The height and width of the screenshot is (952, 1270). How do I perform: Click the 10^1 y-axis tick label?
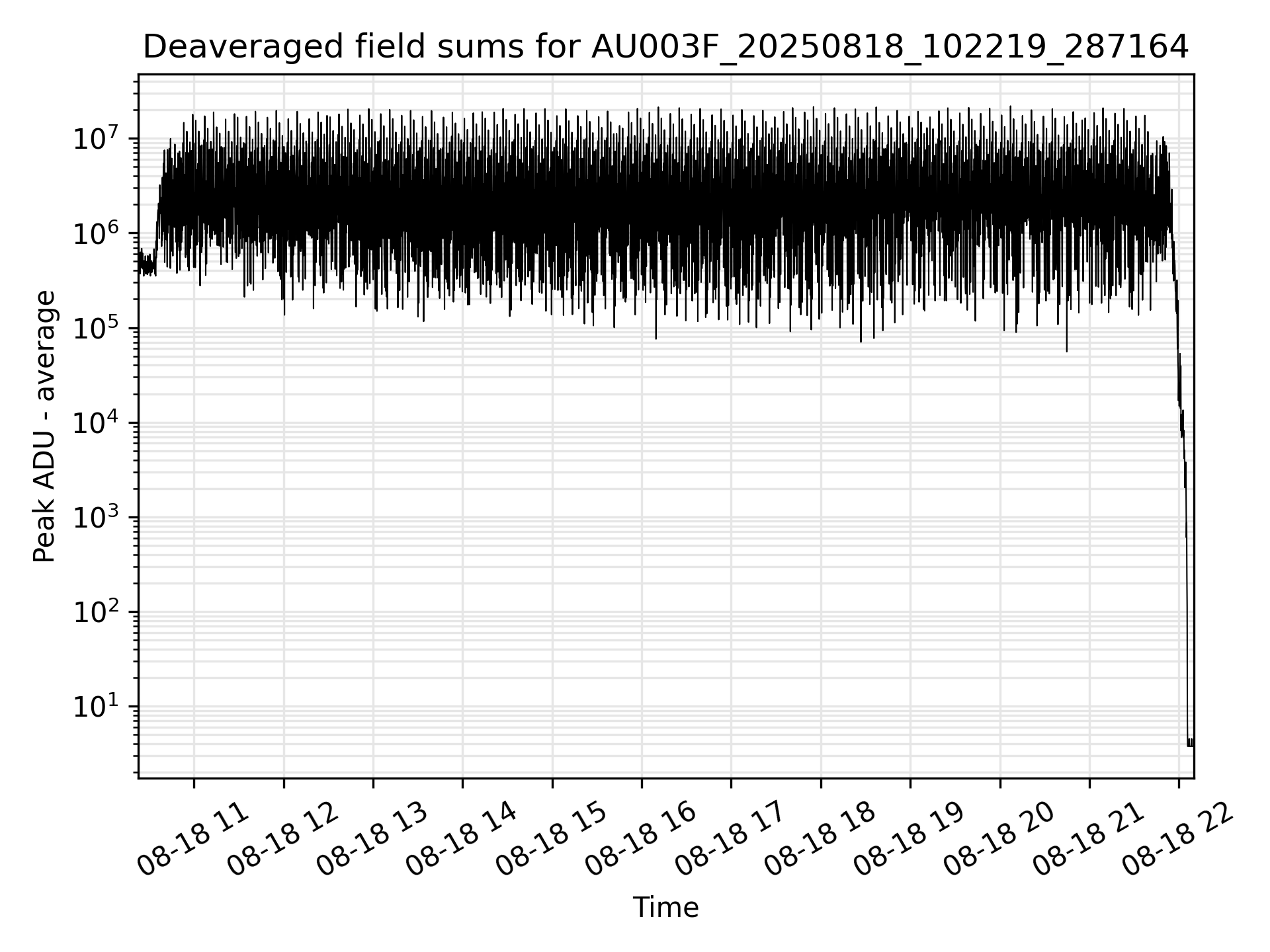tap(97, 705)
